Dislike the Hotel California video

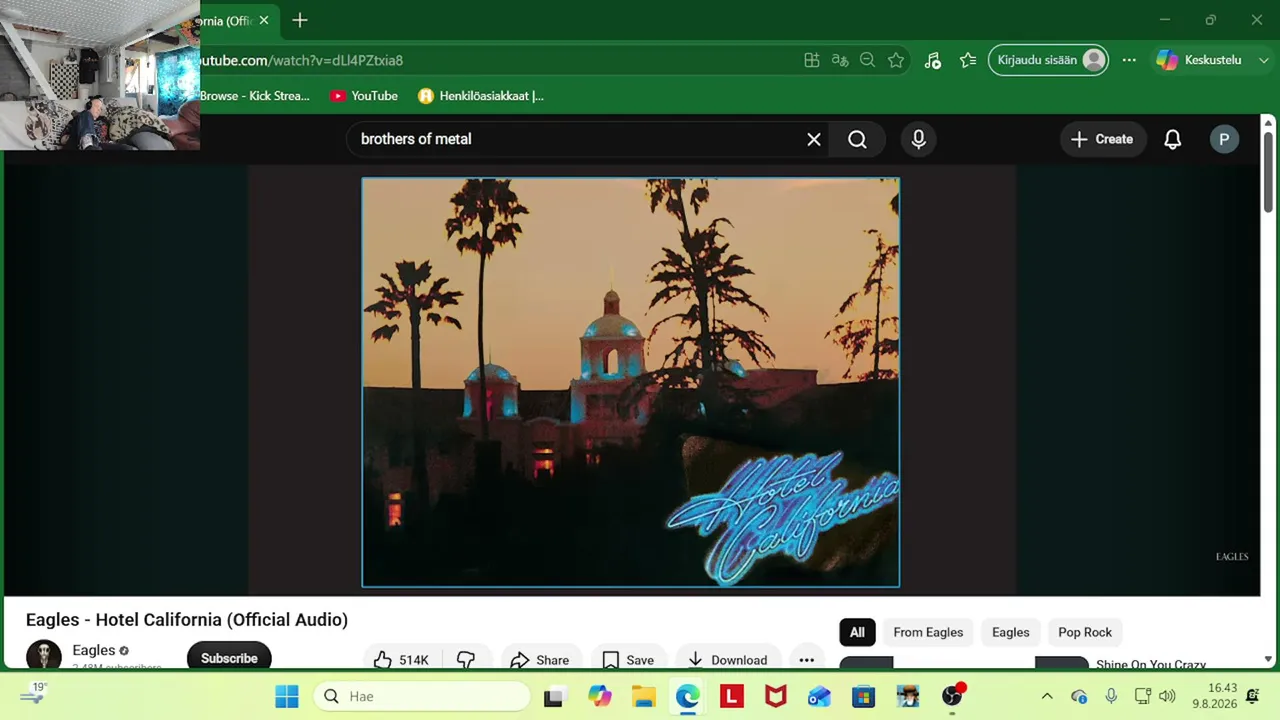466,659
